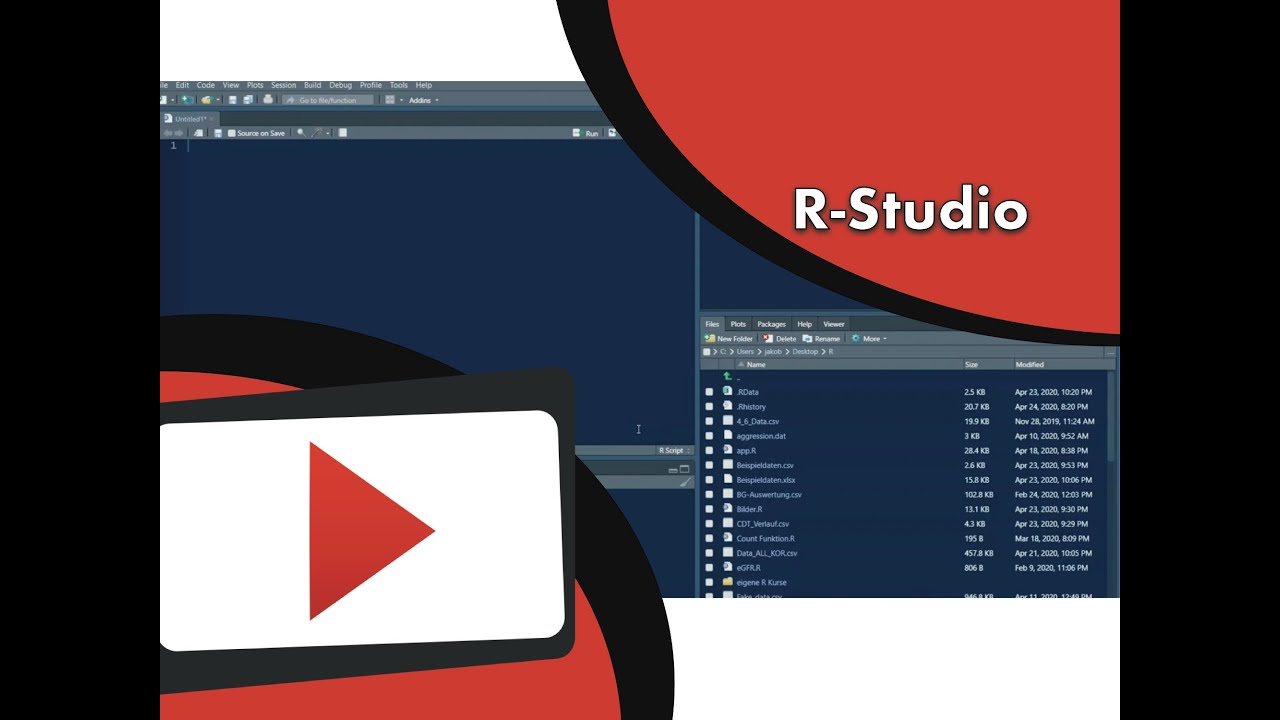The image size is (1280, 720).
Task: Open the Code menu
Action: (206, 85)
